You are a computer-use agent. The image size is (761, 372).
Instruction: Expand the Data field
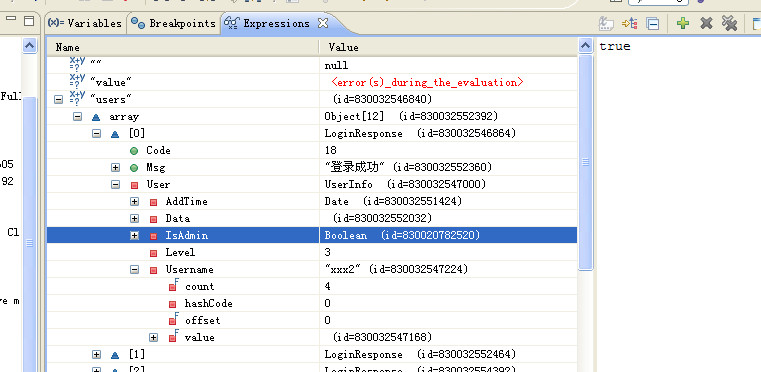[134, 219]
